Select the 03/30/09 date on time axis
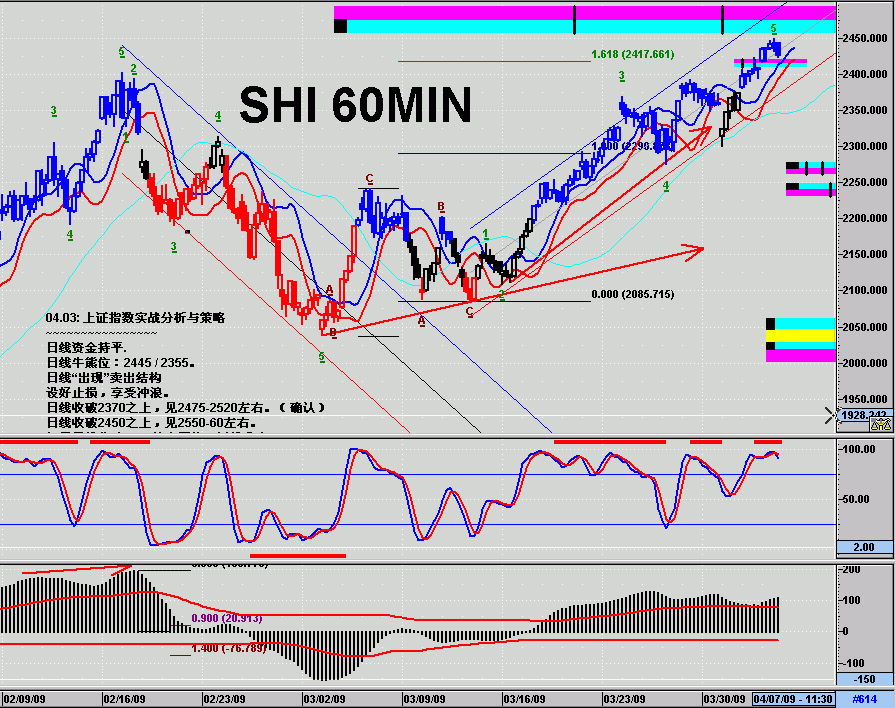895x708 pixels. click(724, 699)
